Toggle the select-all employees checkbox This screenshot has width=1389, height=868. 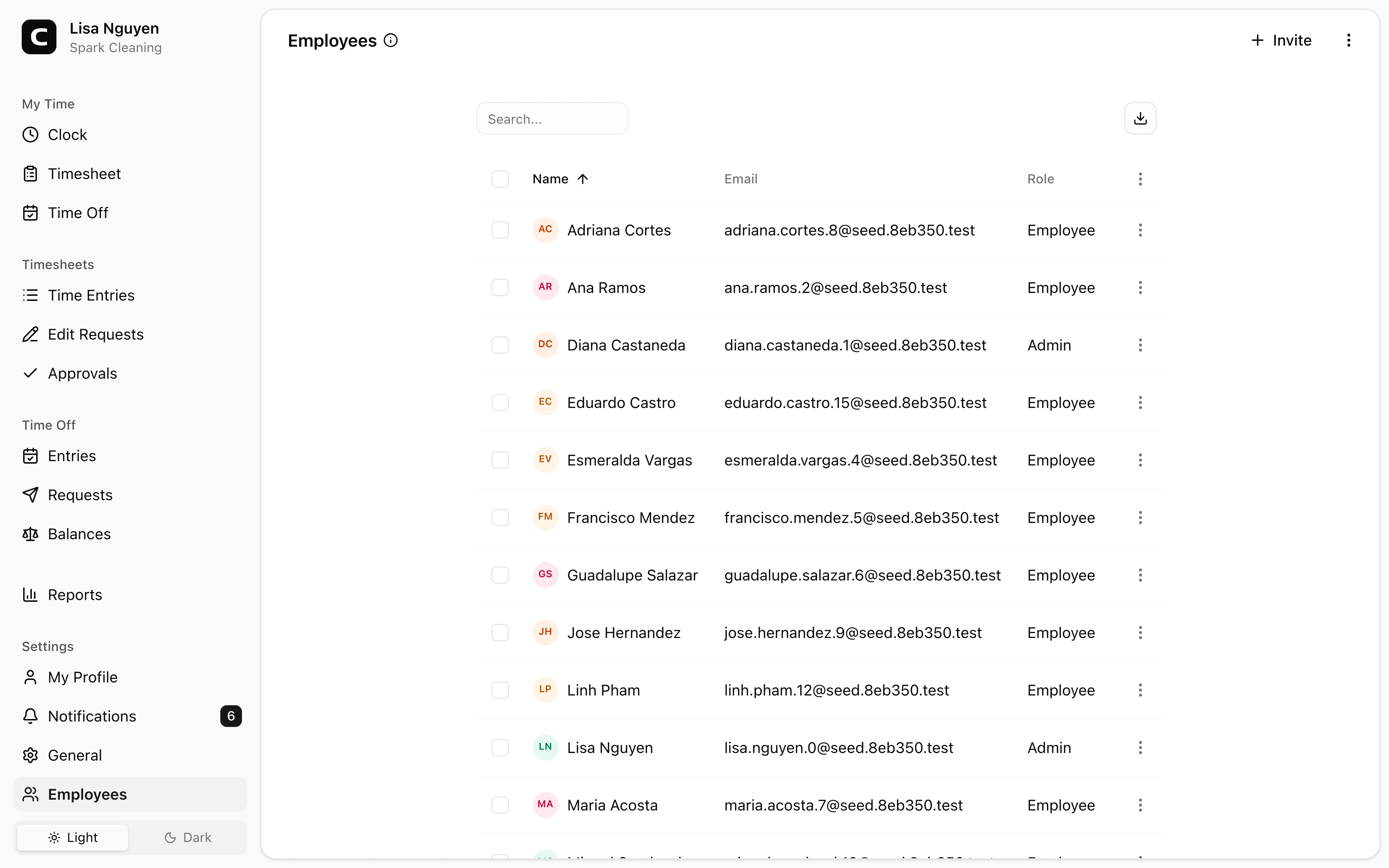tap(500, 179)
